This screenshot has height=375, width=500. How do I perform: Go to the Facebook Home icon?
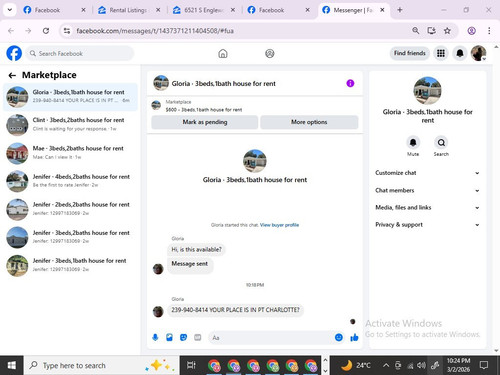pyautogui.click(x=223, y=53)
